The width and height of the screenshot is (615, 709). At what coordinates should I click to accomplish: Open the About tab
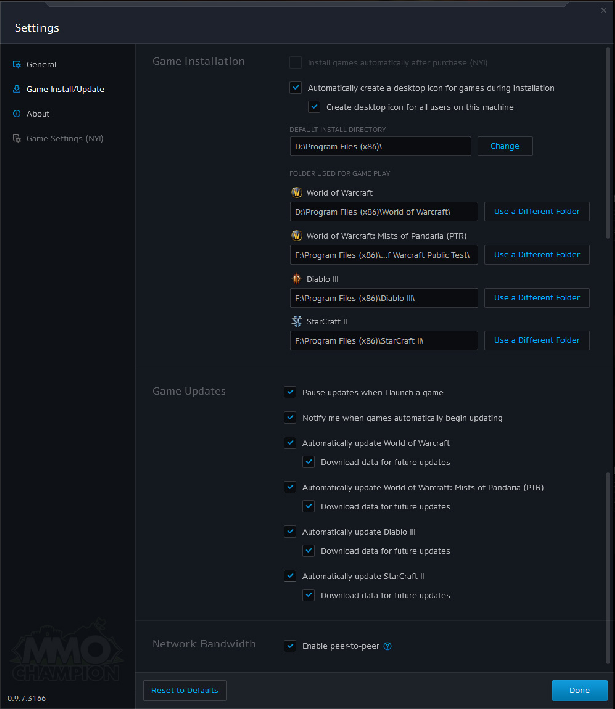coord(38,114)
